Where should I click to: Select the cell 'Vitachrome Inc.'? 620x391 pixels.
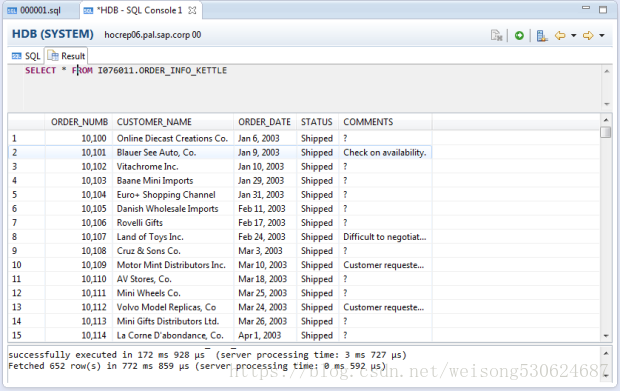pyautogui.click(x=173, y=166)
